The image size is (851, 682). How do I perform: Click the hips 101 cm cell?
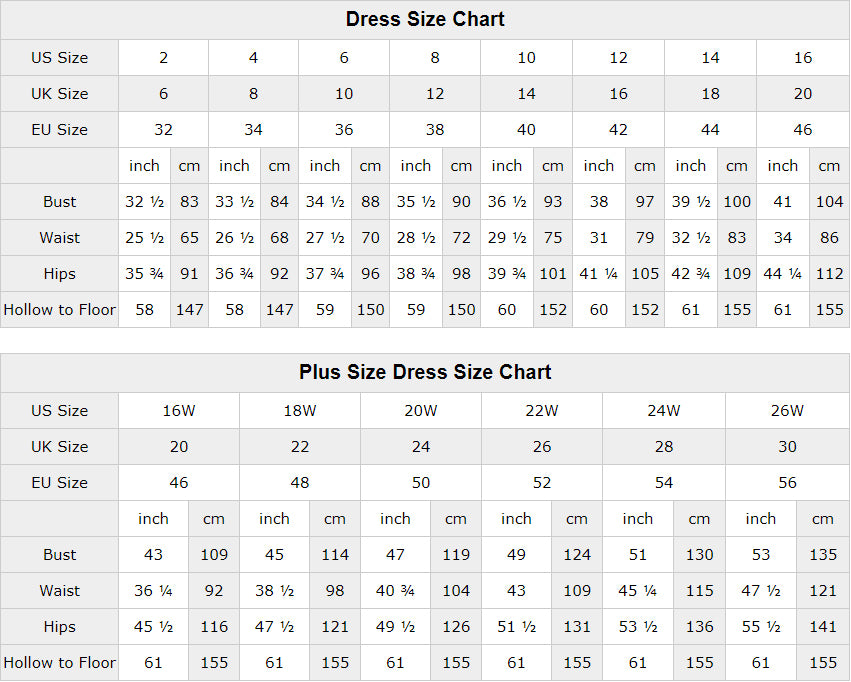[553, 274]
